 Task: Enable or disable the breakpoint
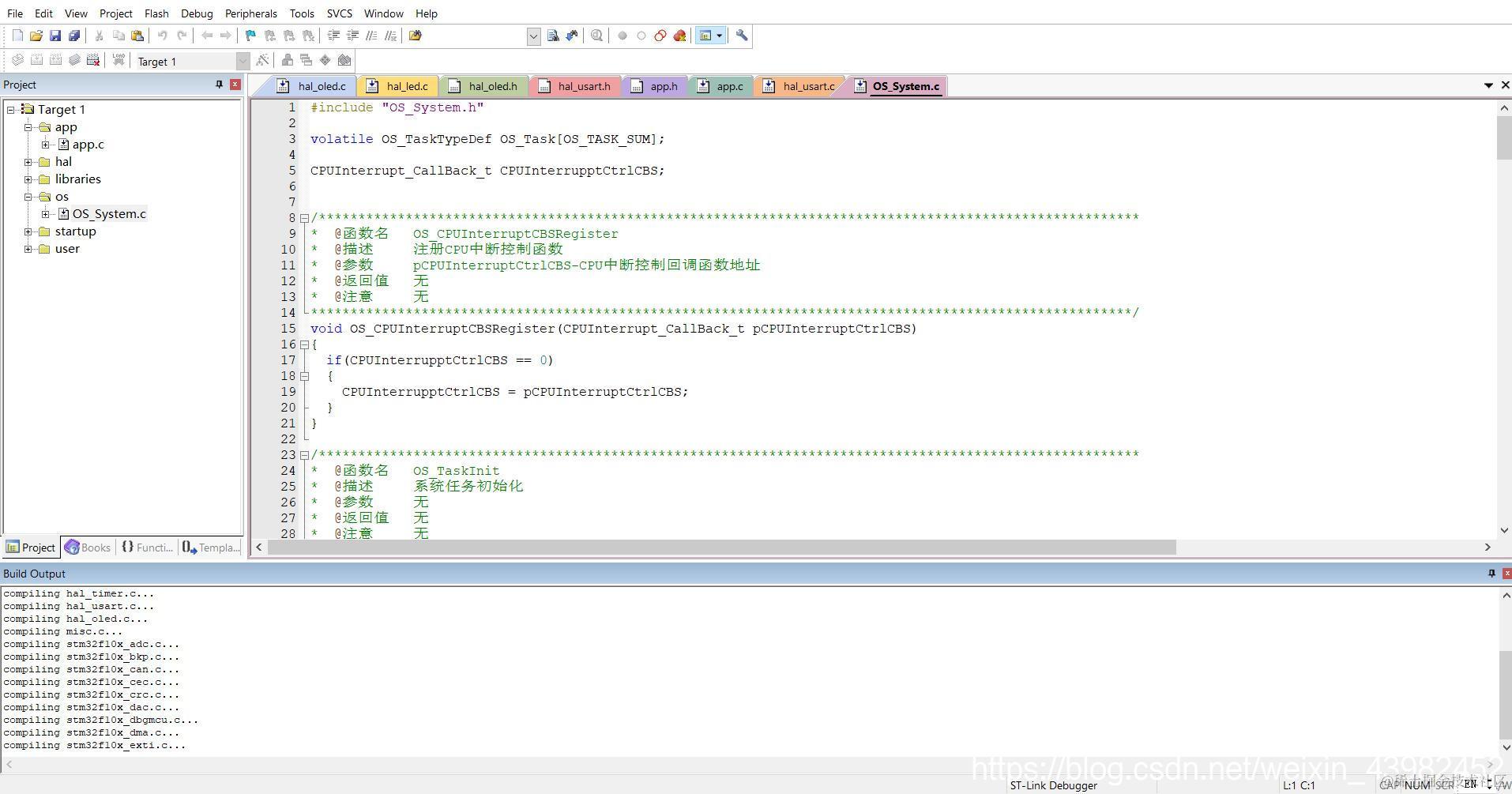[641, 36]
